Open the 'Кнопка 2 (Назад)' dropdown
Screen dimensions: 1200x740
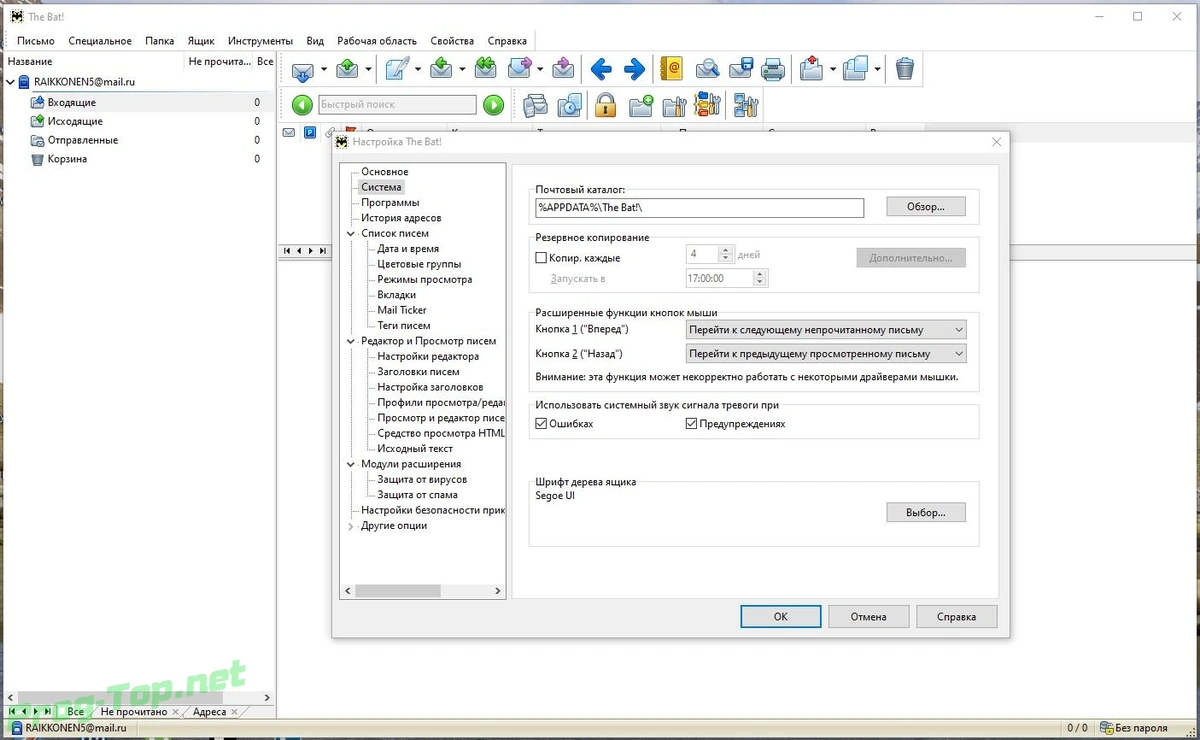pos(826,353)
